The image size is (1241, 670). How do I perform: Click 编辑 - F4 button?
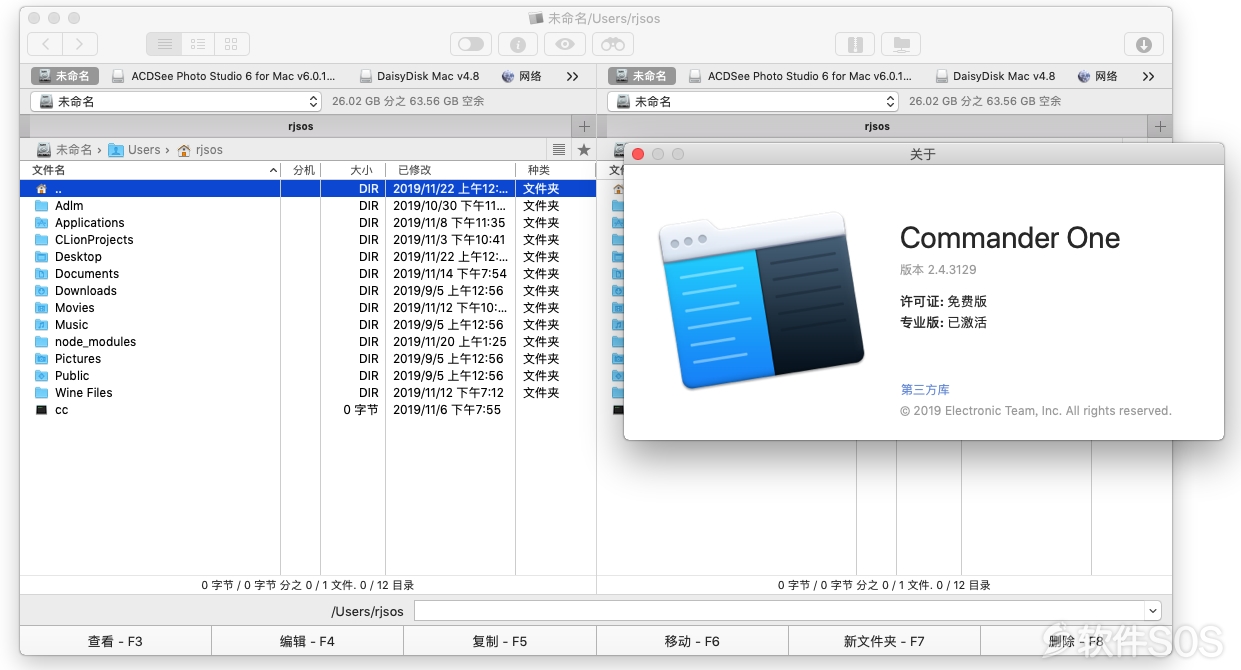click(x=307, y=641)
